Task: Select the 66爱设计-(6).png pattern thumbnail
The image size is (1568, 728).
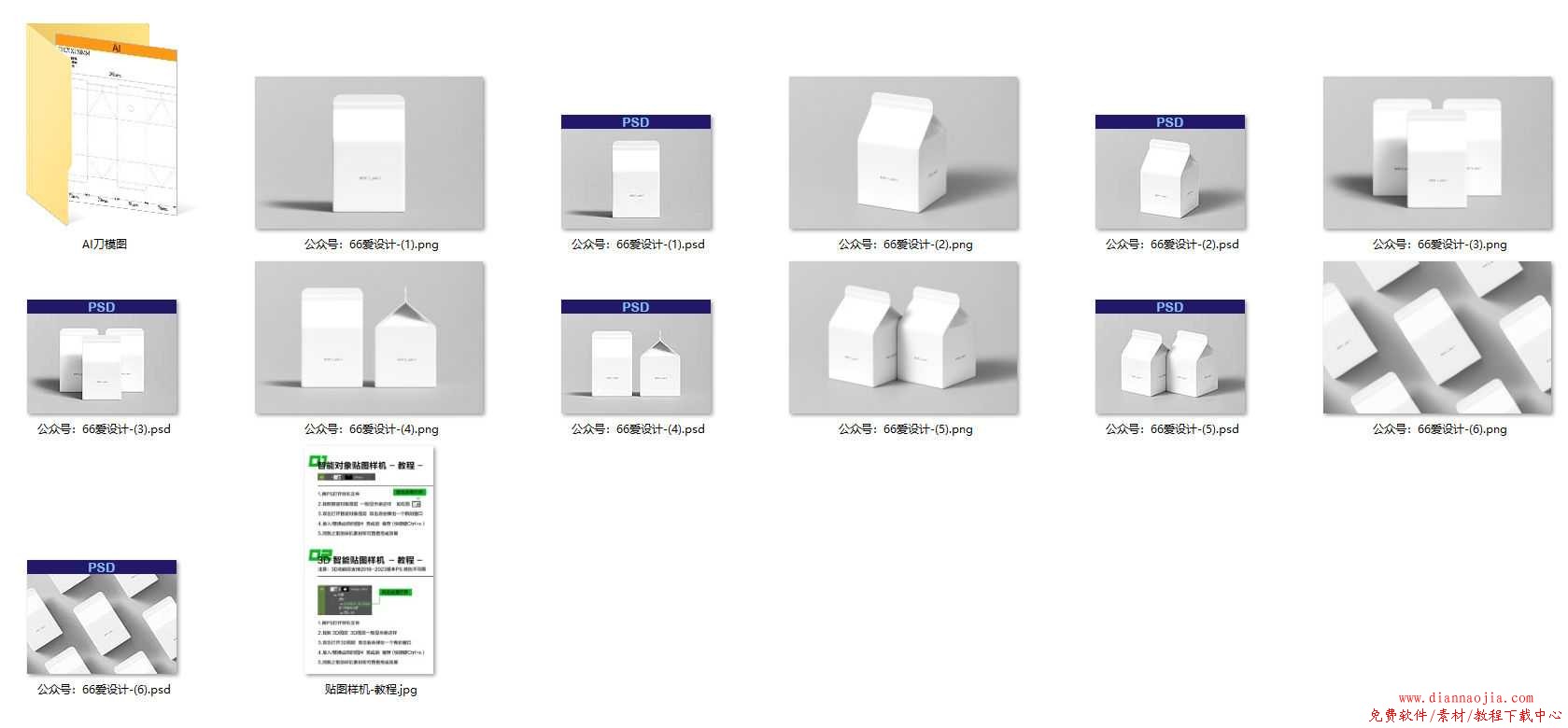Action: 1438,338
